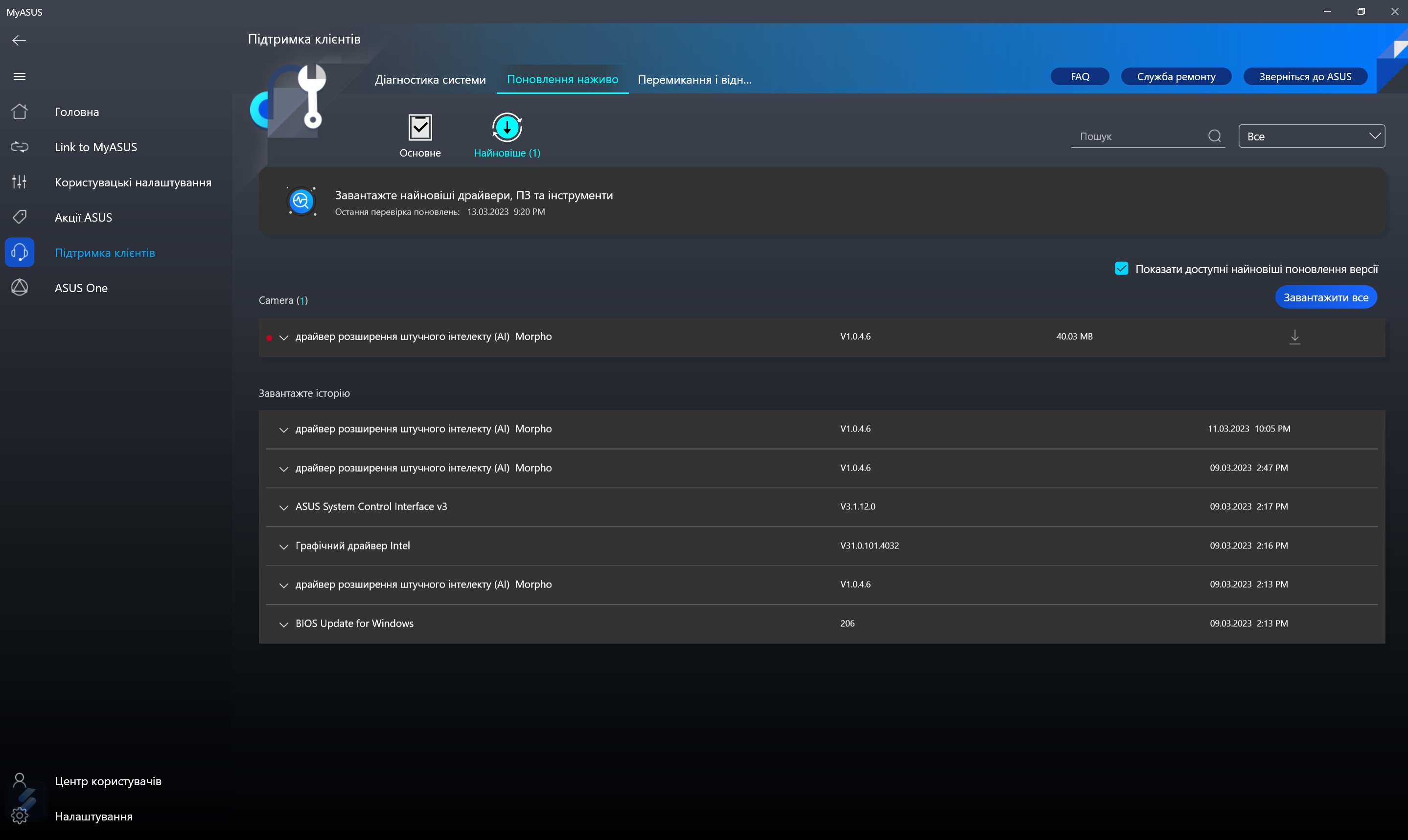Click Служба ремонту button

click(1176, 76)
